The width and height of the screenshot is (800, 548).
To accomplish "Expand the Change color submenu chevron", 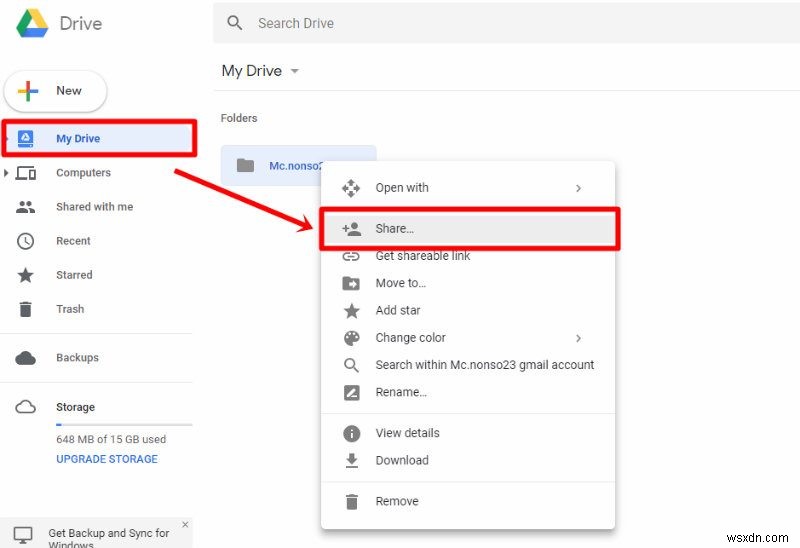I will click(x=578, y=338).
